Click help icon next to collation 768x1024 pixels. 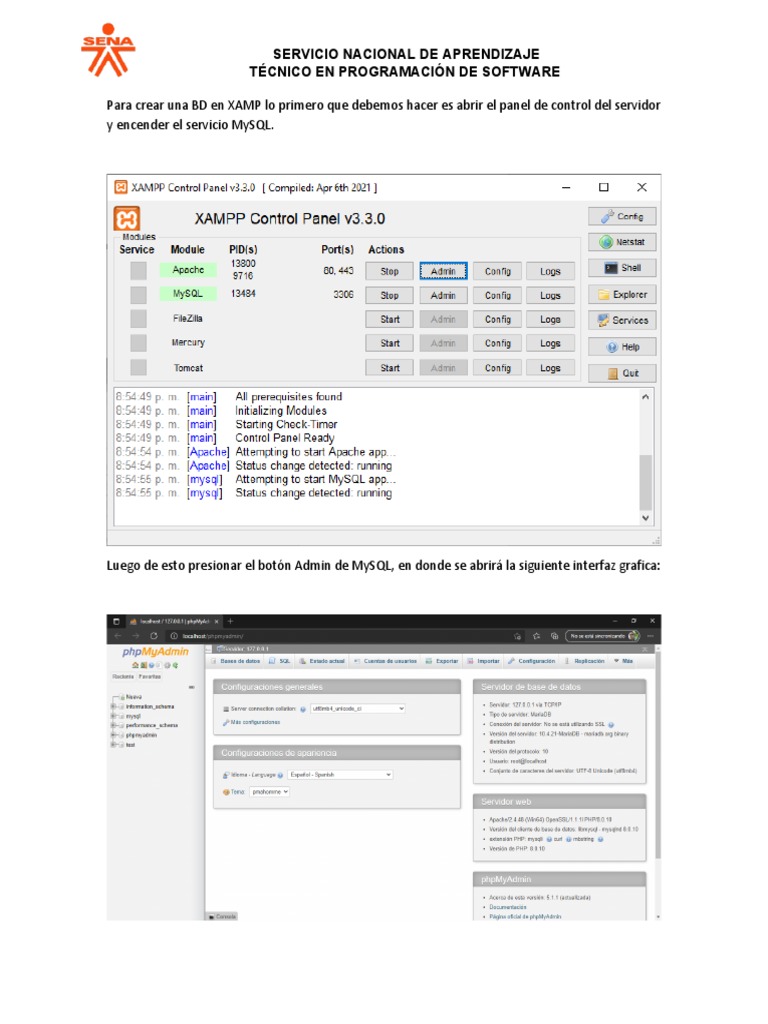point(303,709)
